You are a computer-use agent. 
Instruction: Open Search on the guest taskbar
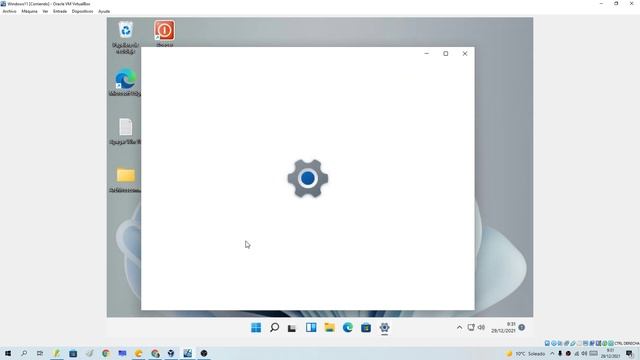(x=274, y=327)
